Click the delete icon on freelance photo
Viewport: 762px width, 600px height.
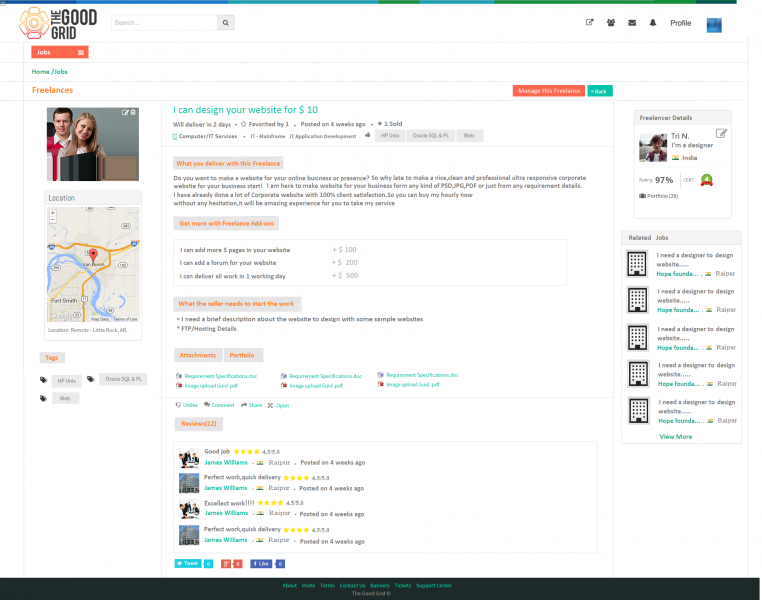tap(133, 112)
